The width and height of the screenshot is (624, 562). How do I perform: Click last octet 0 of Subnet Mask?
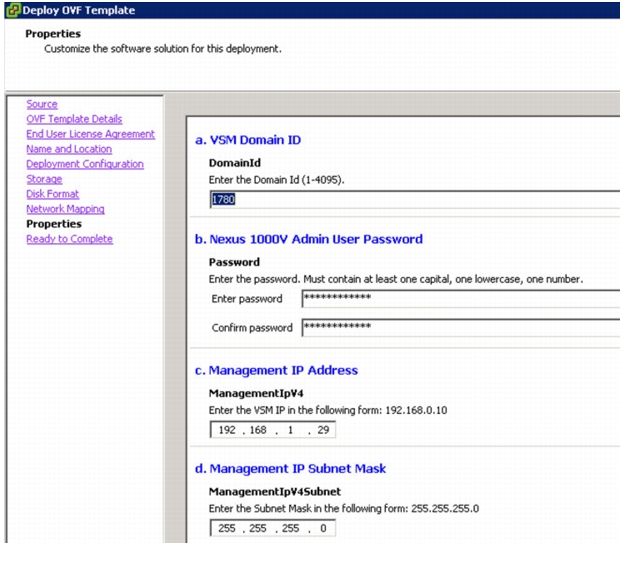(x=323, y=528)
